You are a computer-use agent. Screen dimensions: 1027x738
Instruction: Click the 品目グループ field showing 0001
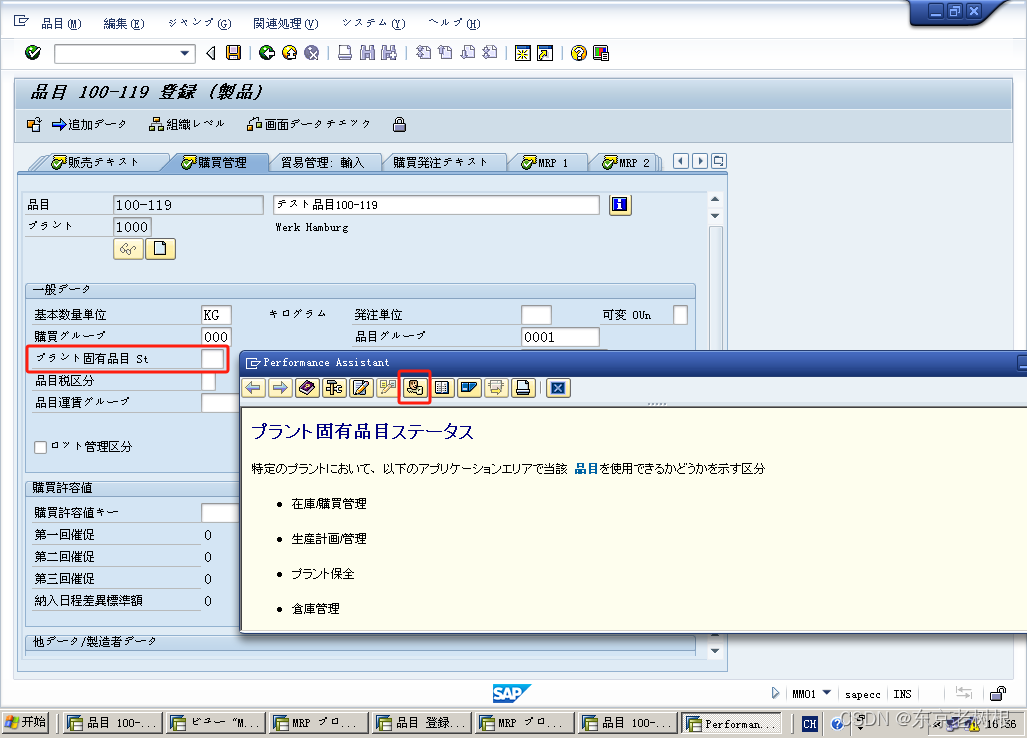(x=560, y=337)
